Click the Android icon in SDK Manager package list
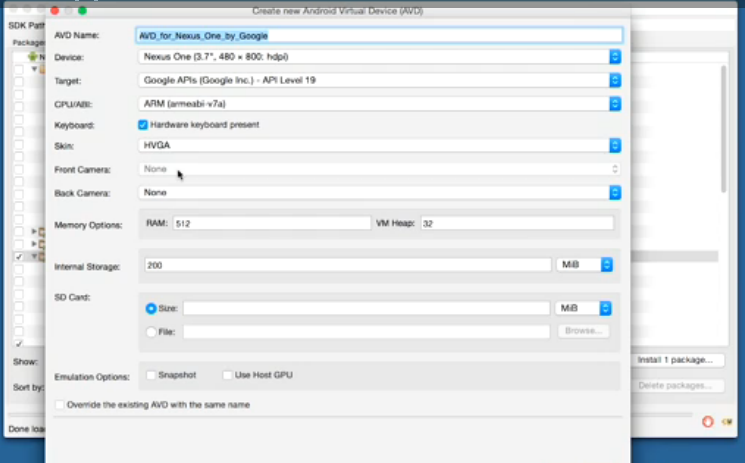Image resolution: width=745 pixels, height=463 pixels. coord(32,57)
